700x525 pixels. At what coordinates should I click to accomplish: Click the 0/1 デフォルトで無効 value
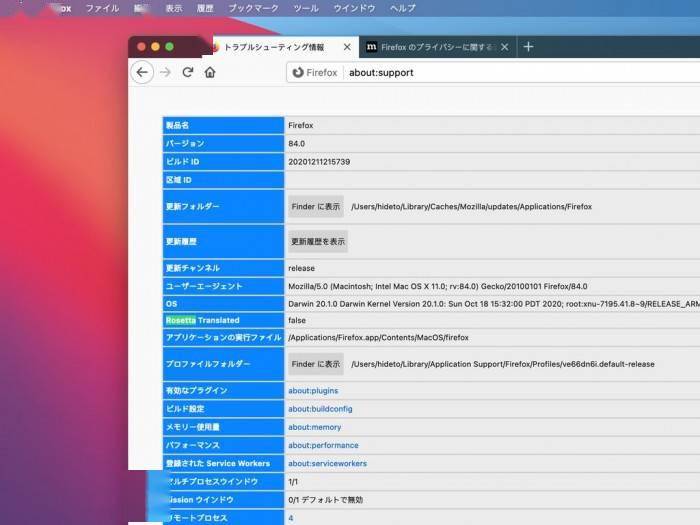pyautogui.click(x=325, y=500)
